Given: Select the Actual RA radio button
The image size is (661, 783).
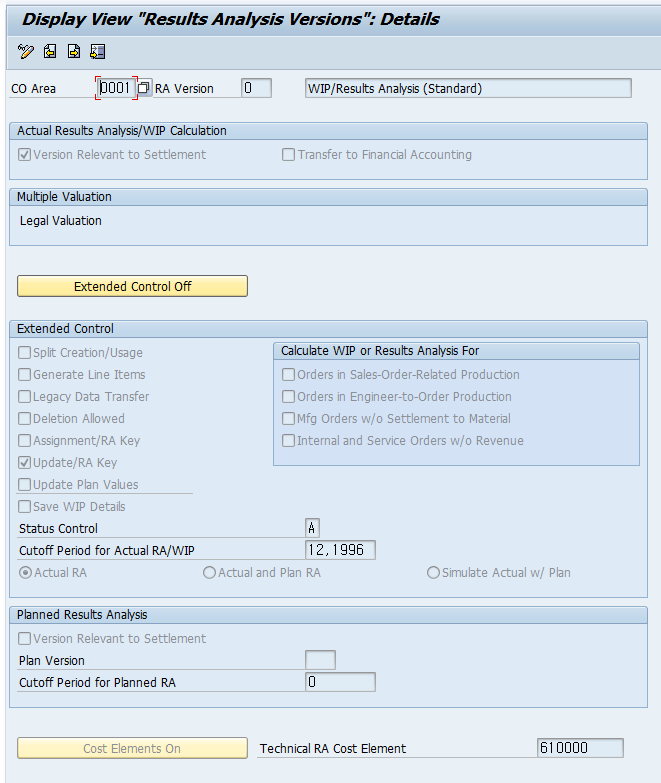Looking at the screenshot, I should point(25,572).
